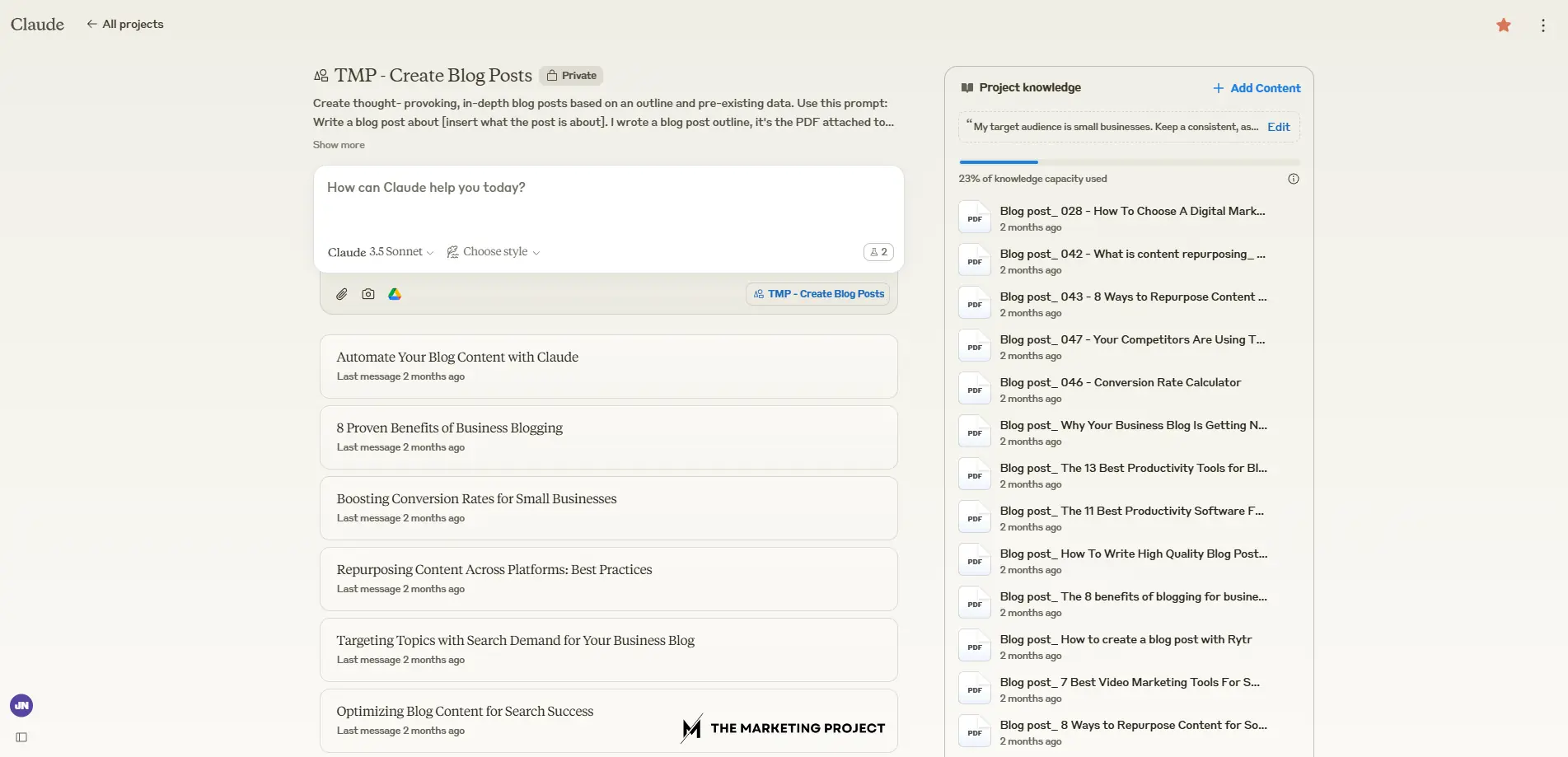1568x757 pixels.
Task: Open 'Repurposing Content Across Platforms' chat
Action: (608, 579)
